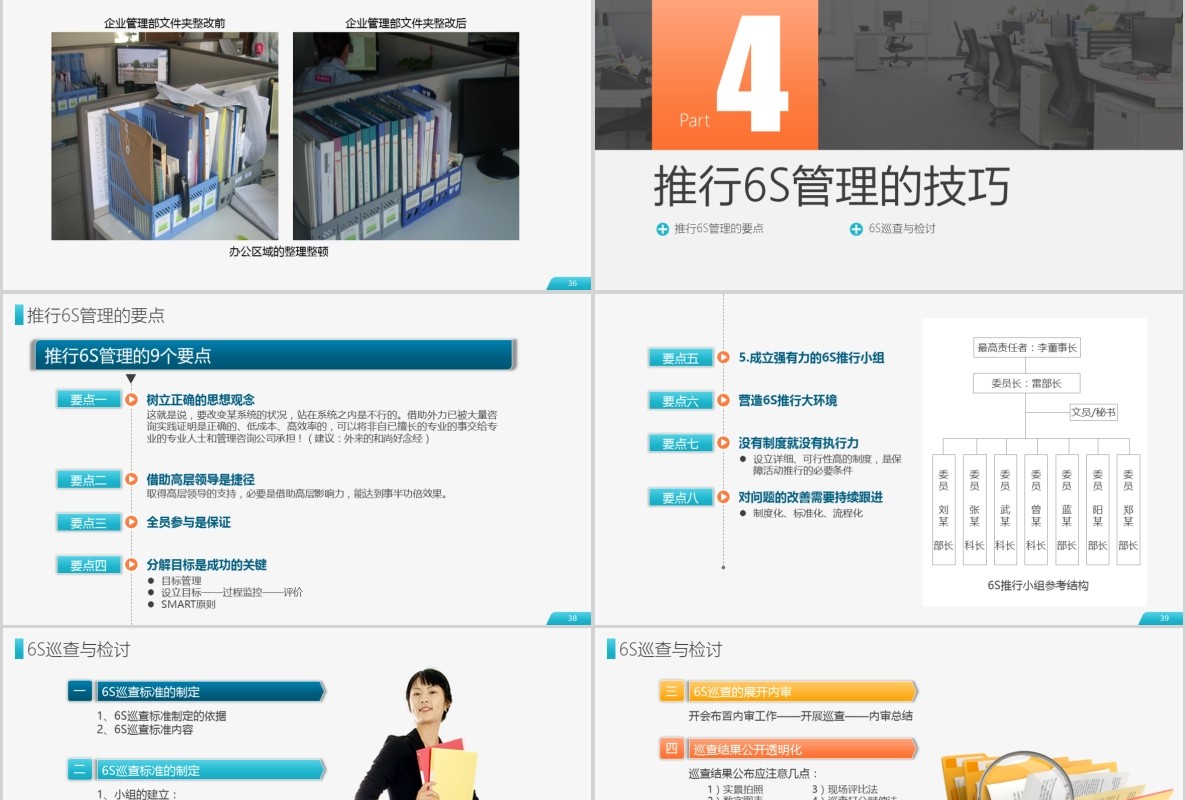Select the 要点七 label
1186x800 pixels.
[680, 443]
